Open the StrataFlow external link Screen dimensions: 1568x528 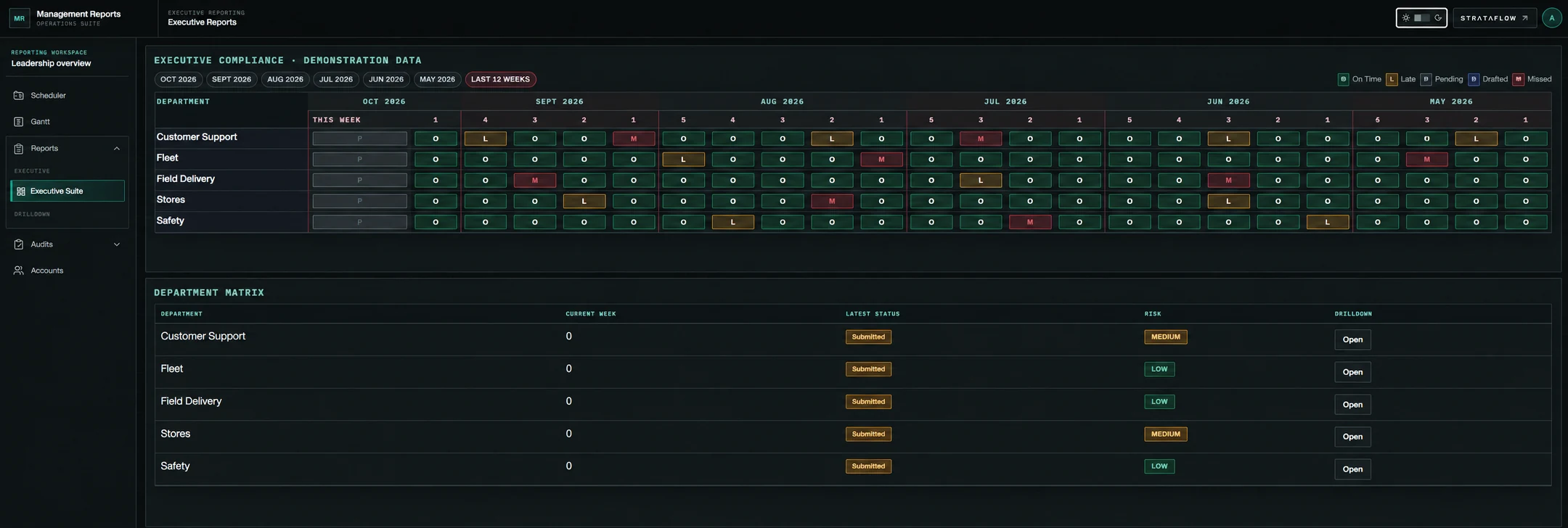[x=1495, y=18]
